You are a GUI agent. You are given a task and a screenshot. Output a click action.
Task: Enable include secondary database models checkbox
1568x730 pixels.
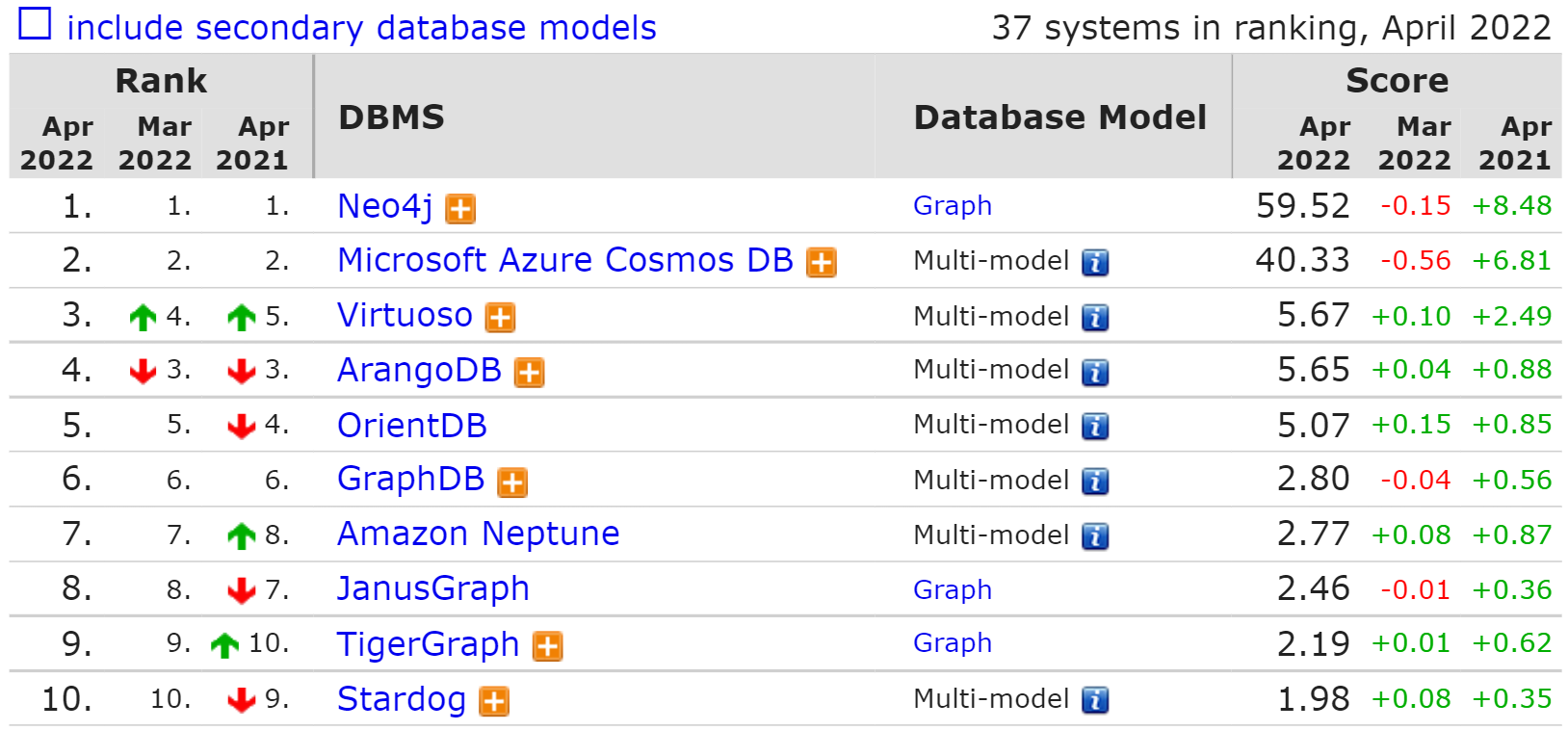coord(35,24)
